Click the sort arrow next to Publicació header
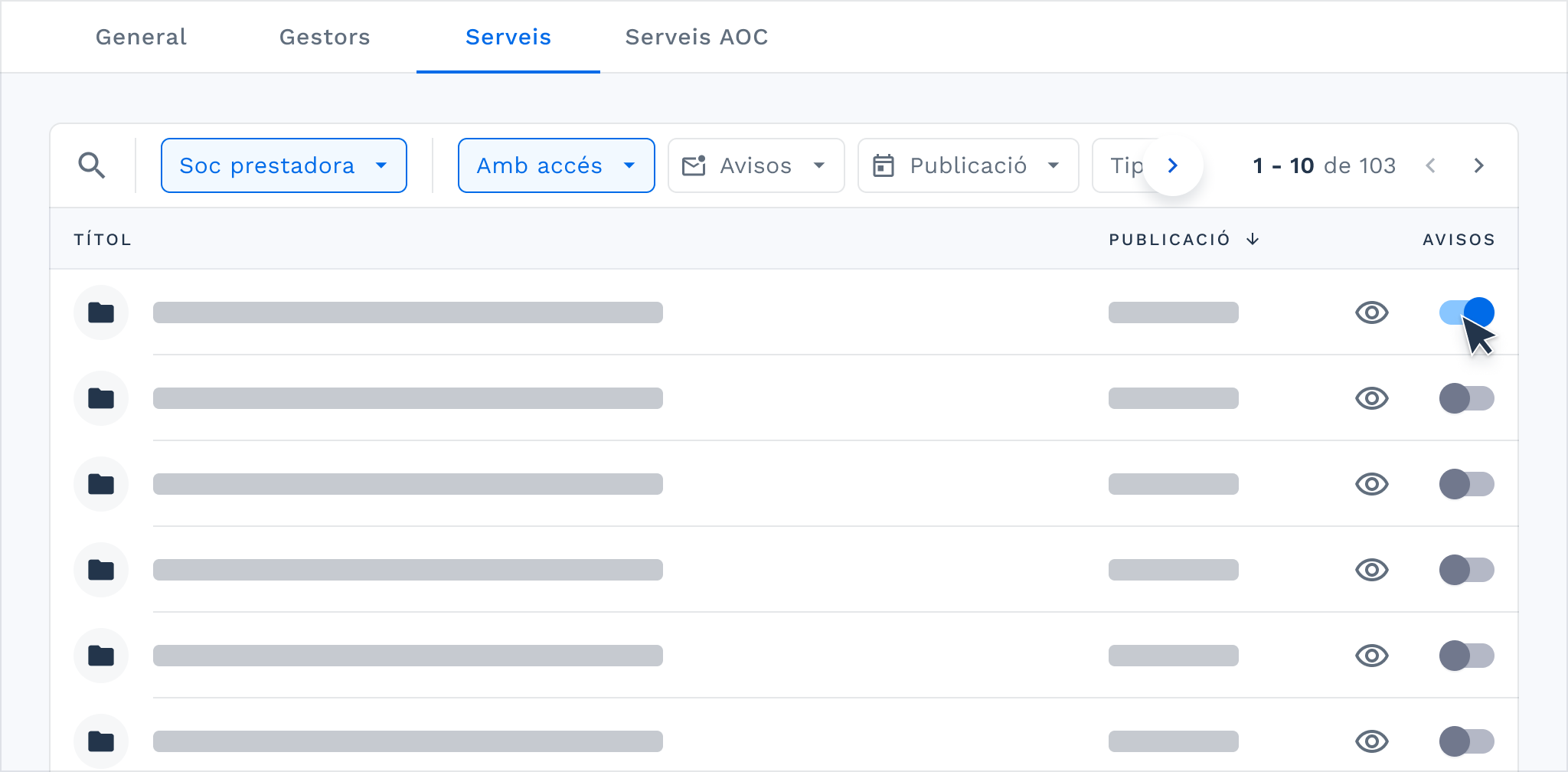Screen dimensions: 1568x772 [x=1253, y=239]
